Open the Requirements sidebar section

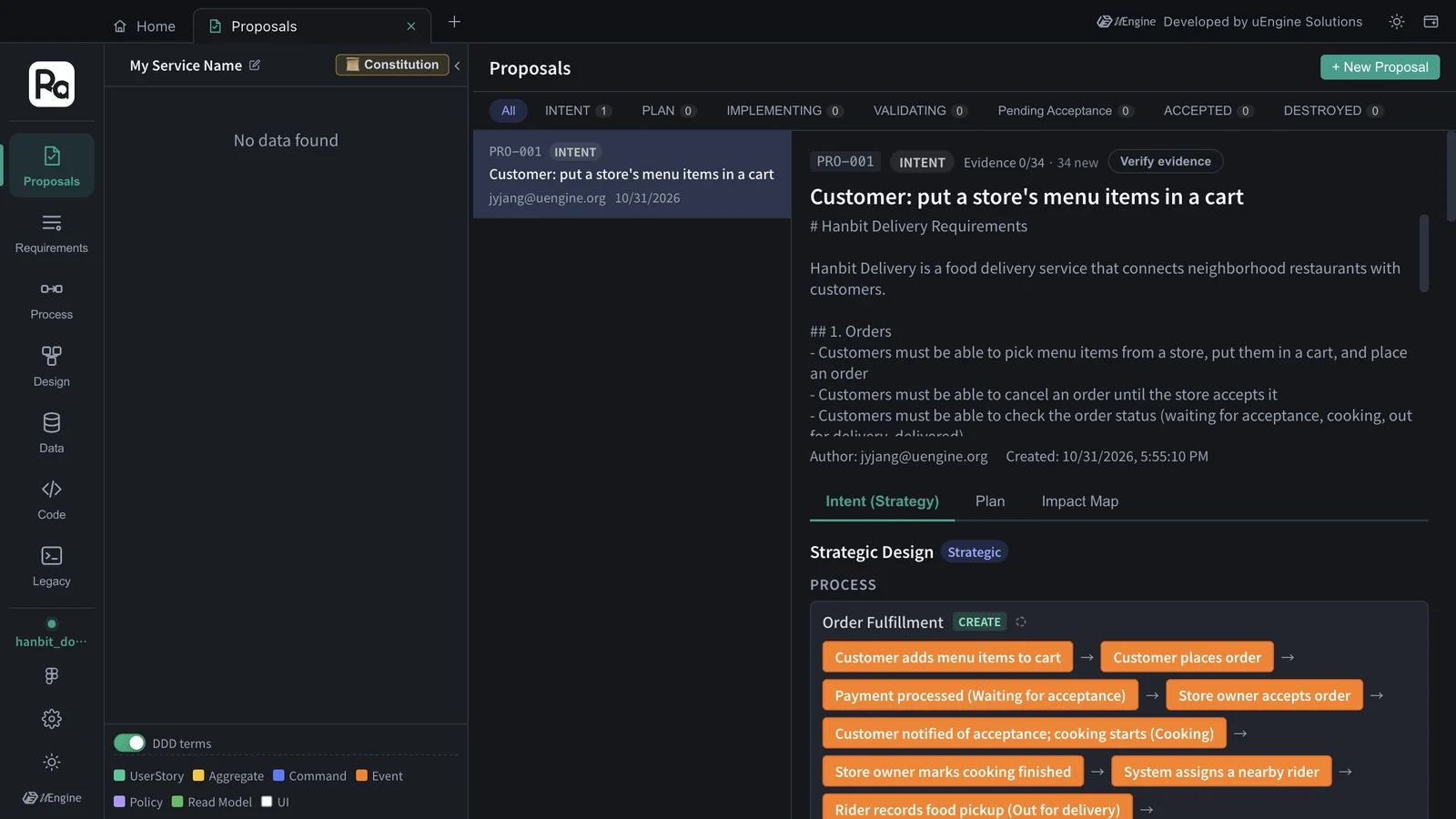click(x=52, y=233)
